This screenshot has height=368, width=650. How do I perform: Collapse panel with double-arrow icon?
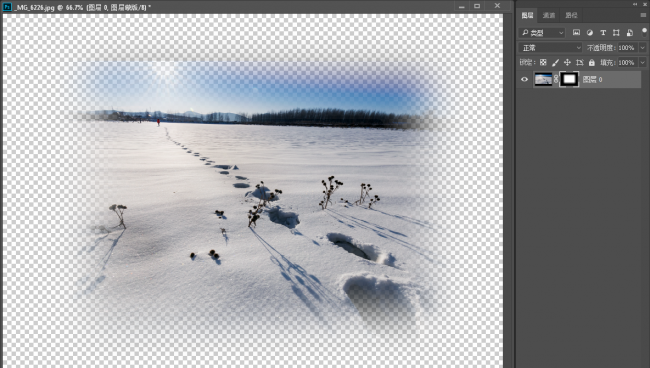click(635, 4)
